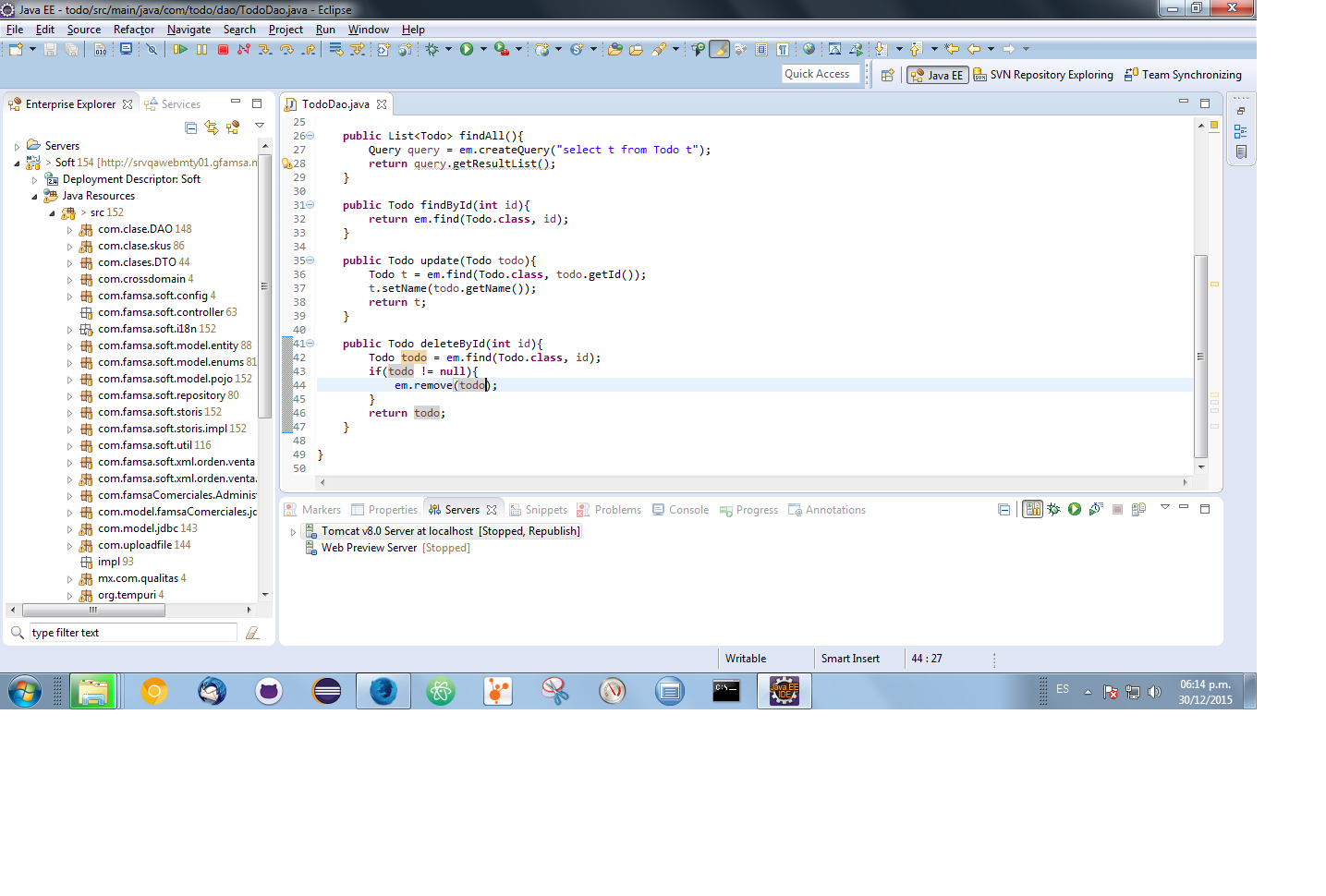Image resolution: width=1326 pixels, height=896 pixels.
Task: Click the red Terminate toolbar icon
Action: 223,49
